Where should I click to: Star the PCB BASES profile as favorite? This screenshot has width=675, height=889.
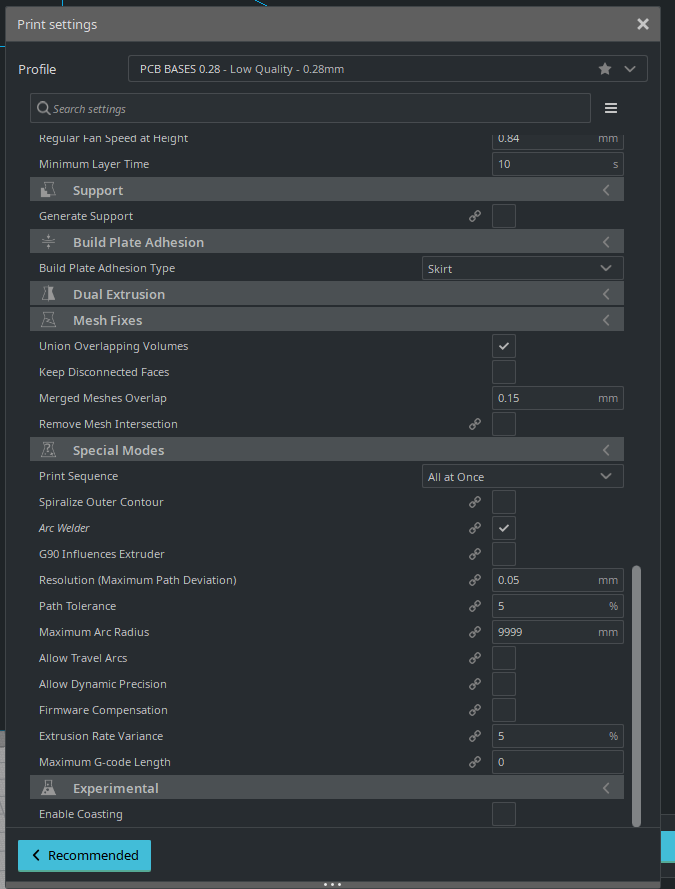tap(604, 68)
